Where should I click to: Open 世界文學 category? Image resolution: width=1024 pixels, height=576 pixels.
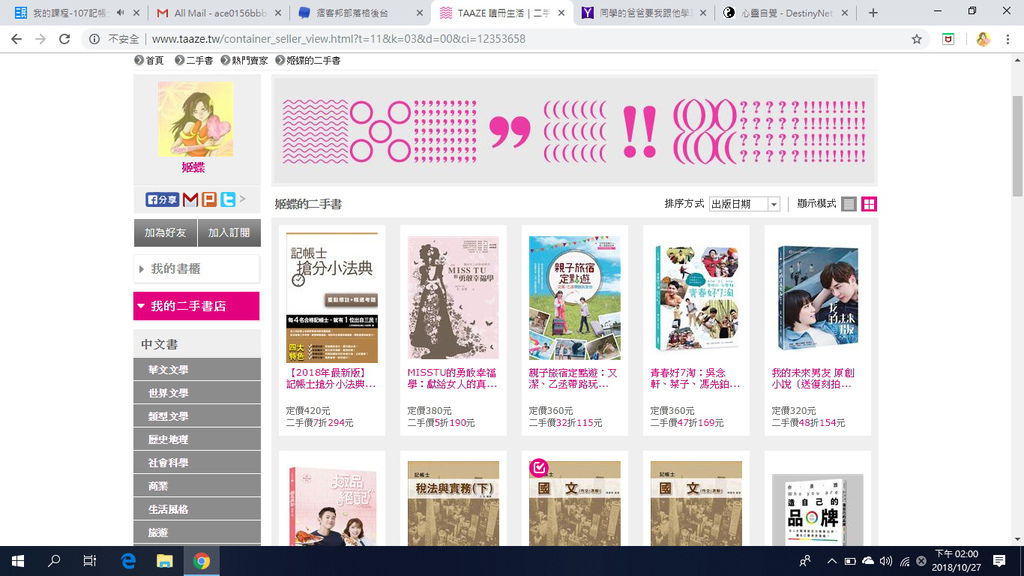[x=197, y=393]
